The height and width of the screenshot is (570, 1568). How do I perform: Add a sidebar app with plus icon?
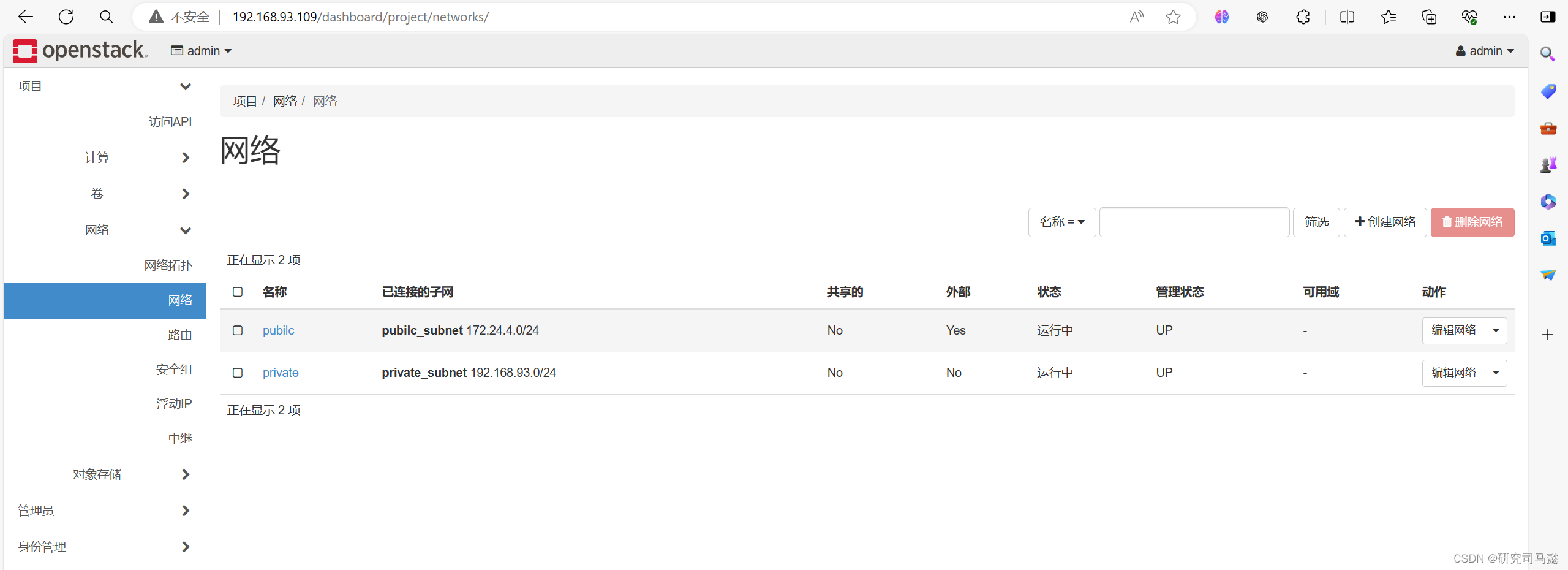(1548, 335)
